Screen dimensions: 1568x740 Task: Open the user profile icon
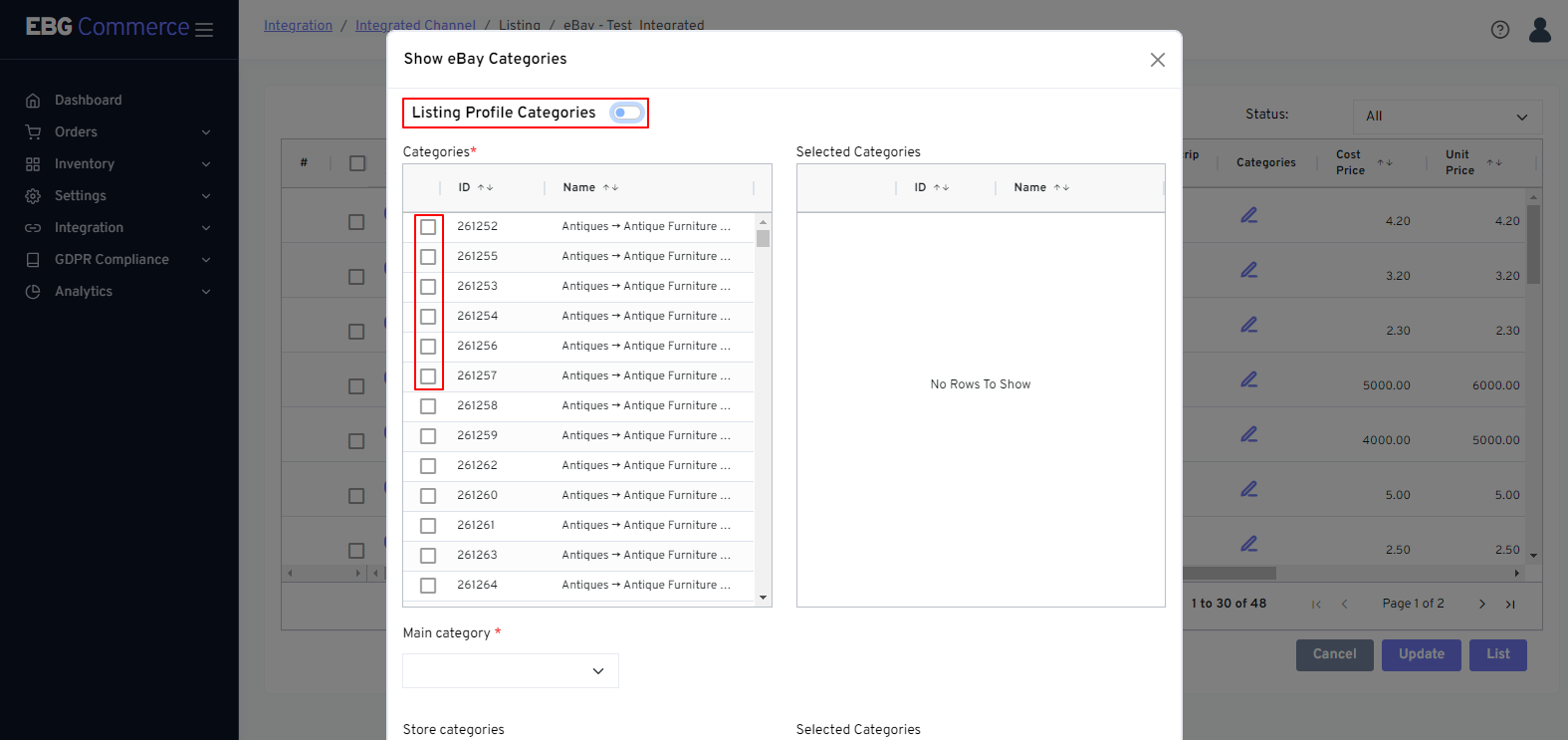click(1539, 30)
